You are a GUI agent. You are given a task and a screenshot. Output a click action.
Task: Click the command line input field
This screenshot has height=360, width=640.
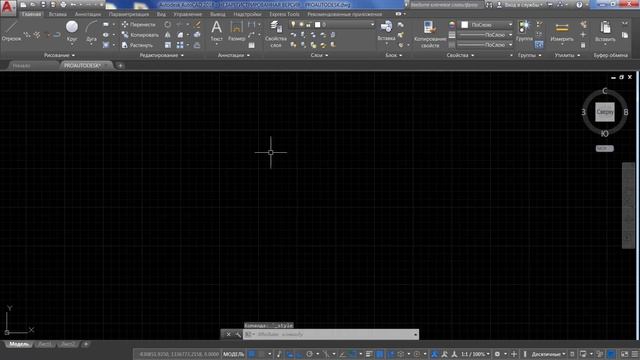(x=331, y=334)
